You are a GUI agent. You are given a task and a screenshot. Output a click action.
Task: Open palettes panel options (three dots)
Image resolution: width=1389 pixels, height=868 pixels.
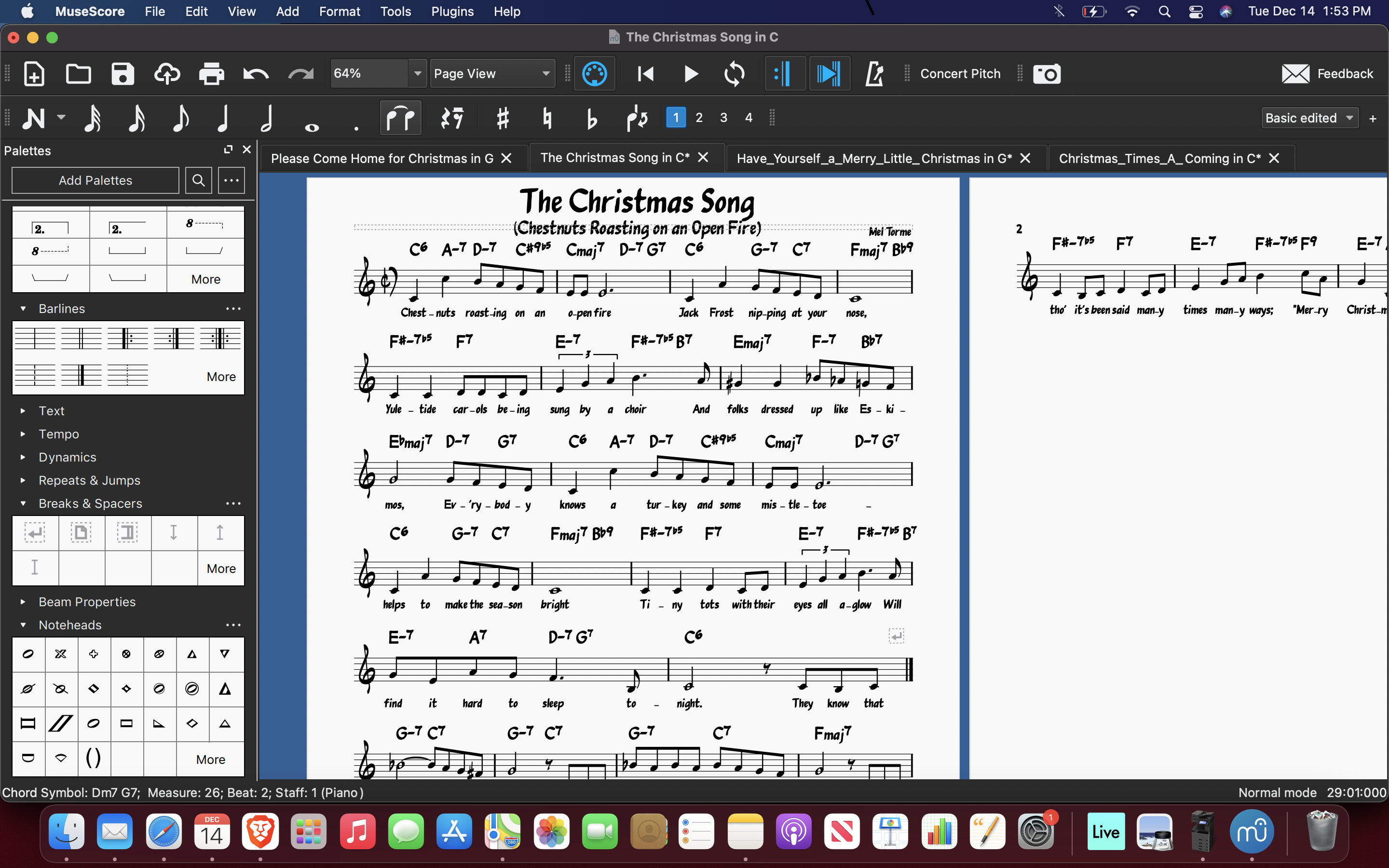231,180
